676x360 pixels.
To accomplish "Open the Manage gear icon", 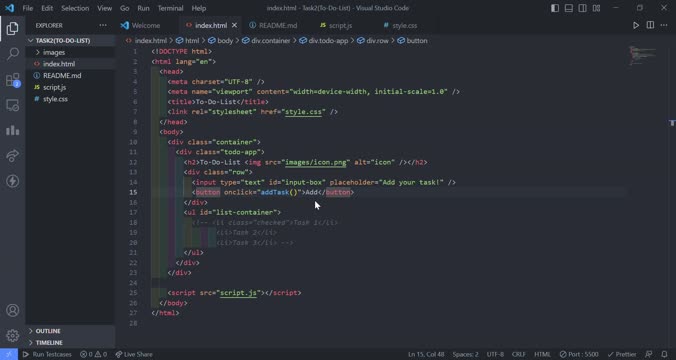I will [x=13, y=335].
